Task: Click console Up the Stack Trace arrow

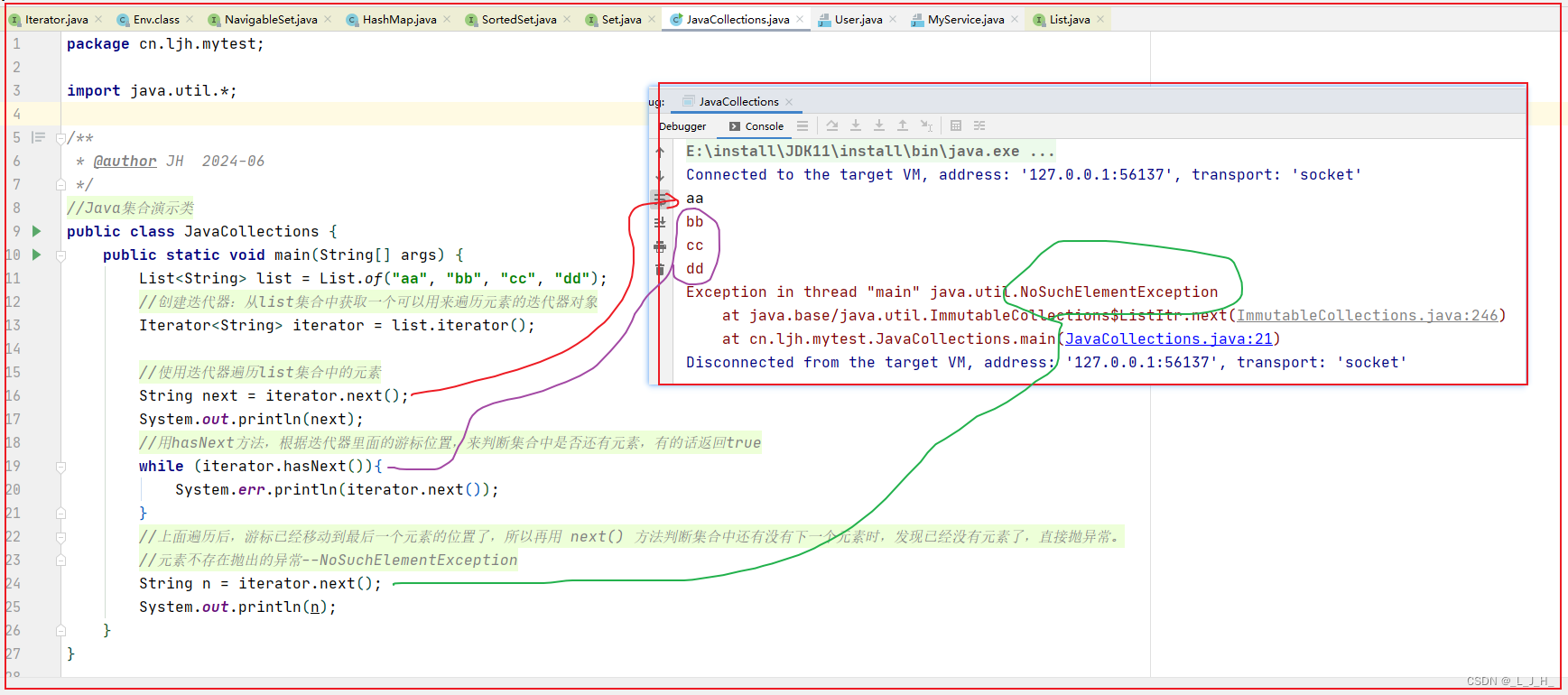Action: pos(660,152)
